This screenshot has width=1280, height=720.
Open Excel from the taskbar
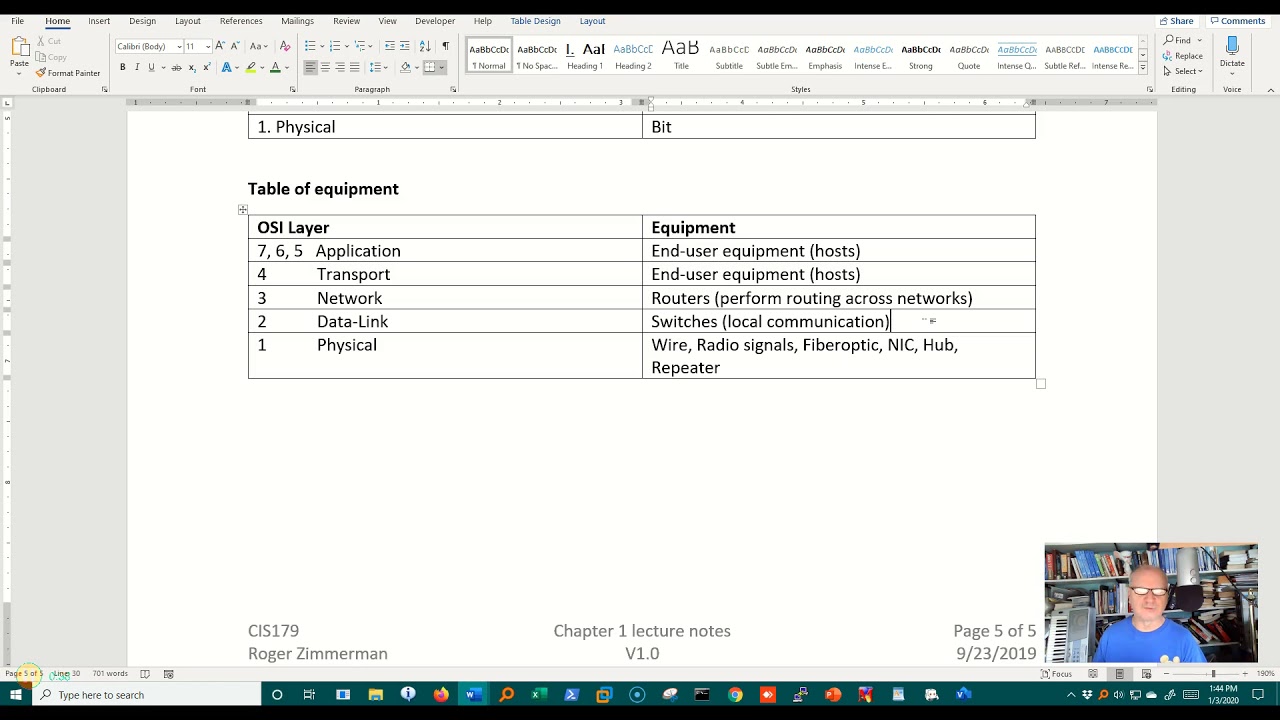tap(539, 695)
